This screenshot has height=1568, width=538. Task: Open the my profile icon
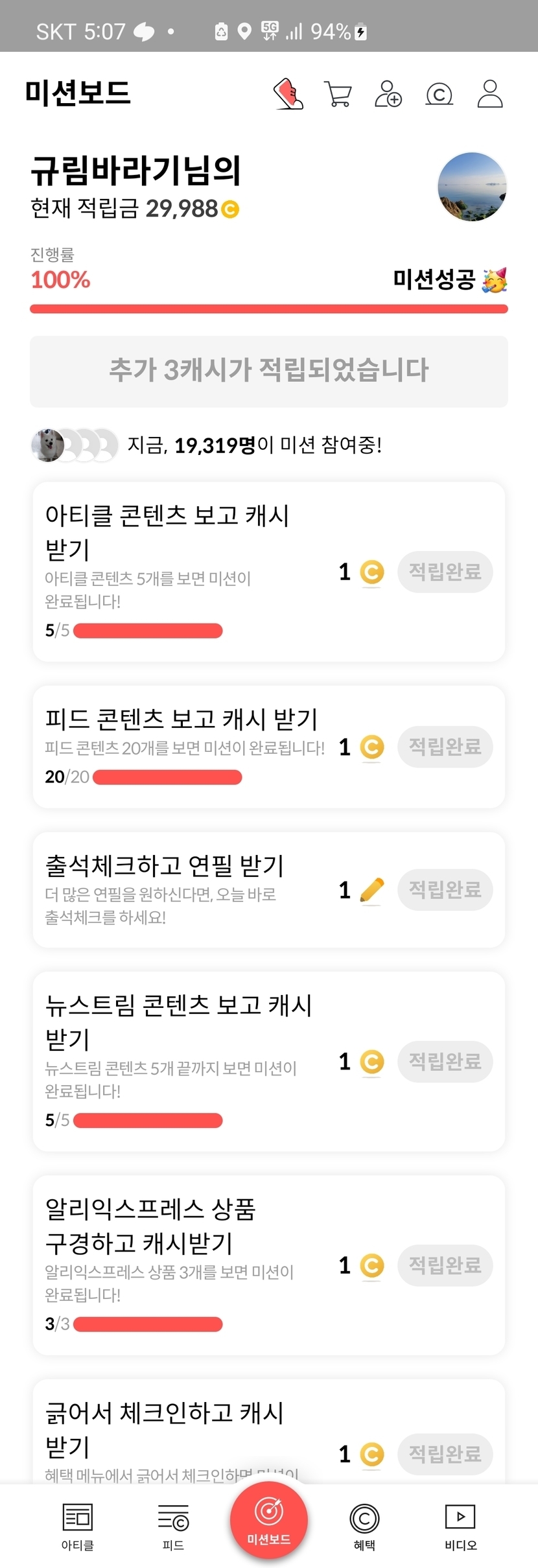[x=490, y=94]
